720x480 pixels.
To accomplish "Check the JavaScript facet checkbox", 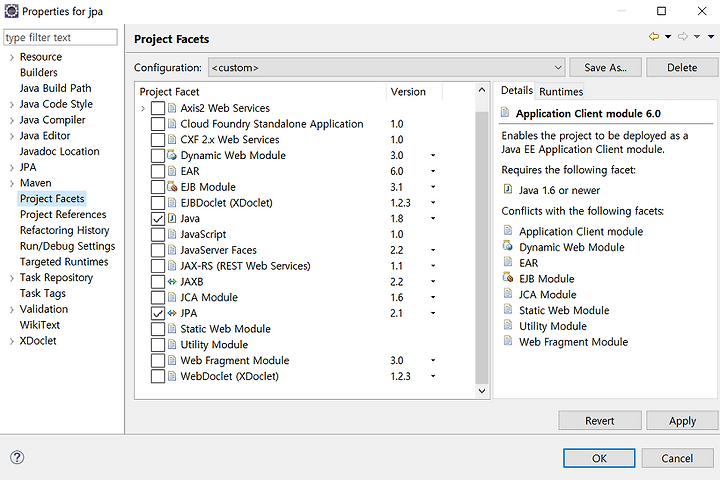I will click(158, 234).
